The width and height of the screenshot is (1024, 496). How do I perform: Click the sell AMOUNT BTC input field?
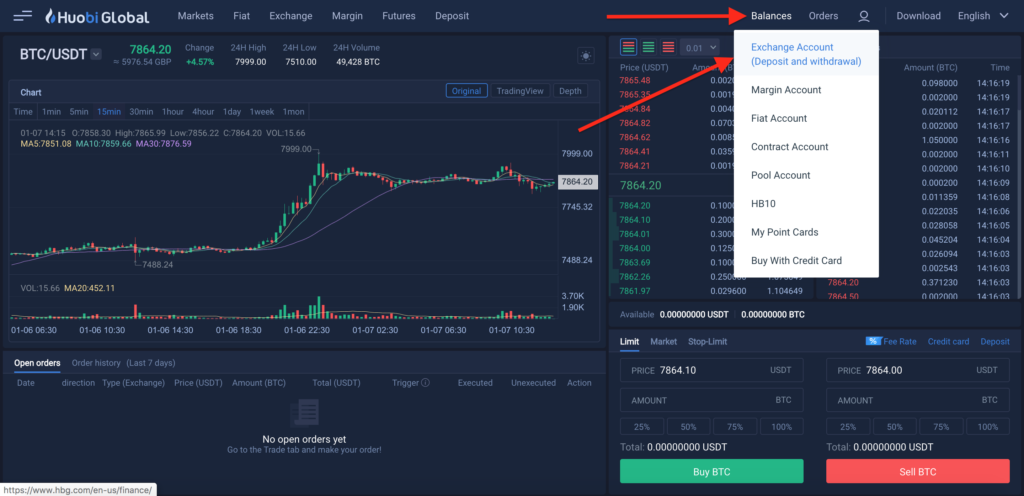(x=918, y=399)
